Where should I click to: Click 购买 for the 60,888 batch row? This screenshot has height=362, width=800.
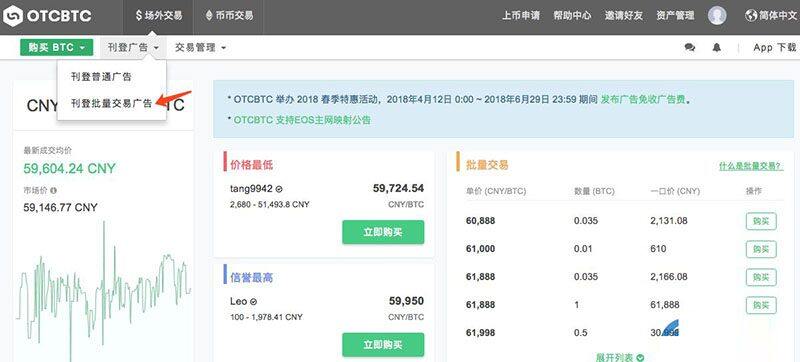(761, 221)
